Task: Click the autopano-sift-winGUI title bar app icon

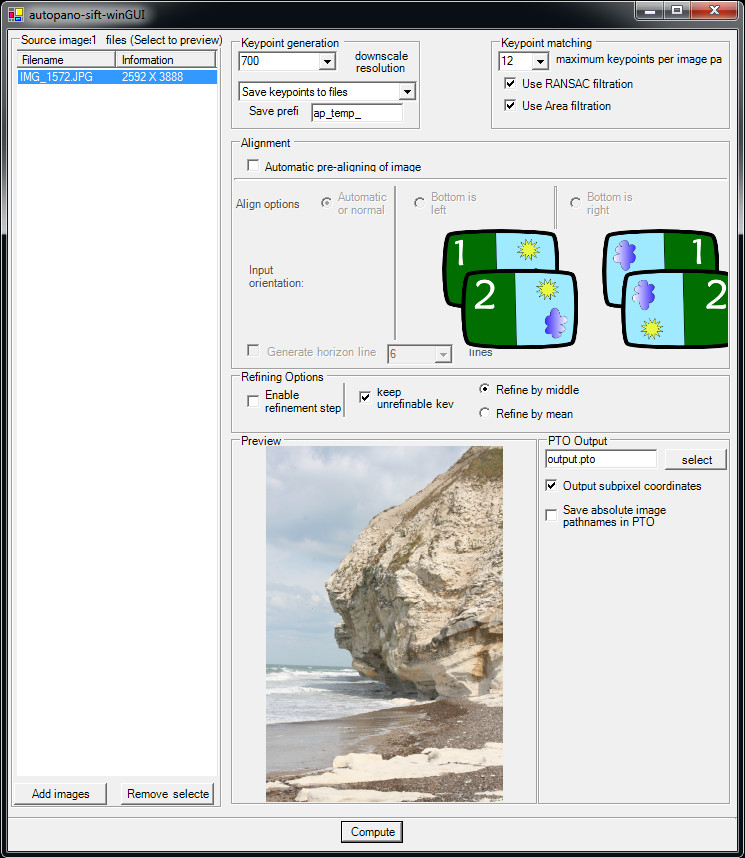Action: 15,14
